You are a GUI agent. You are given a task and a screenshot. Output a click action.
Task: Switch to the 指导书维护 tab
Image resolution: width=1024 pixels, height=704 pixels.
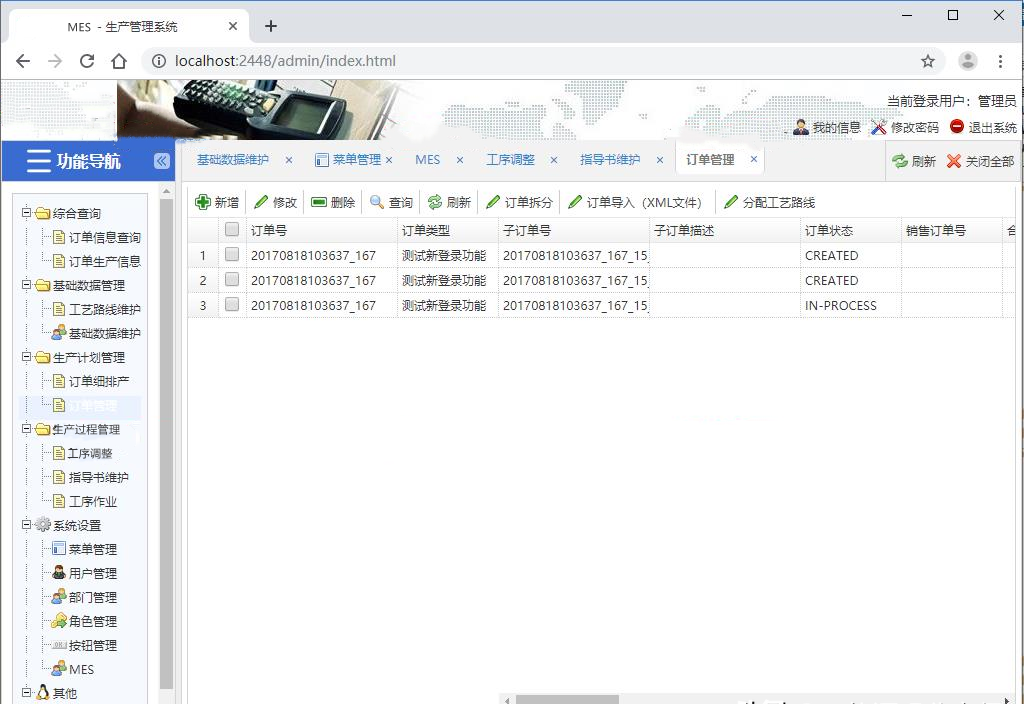(x=610, y=160)
